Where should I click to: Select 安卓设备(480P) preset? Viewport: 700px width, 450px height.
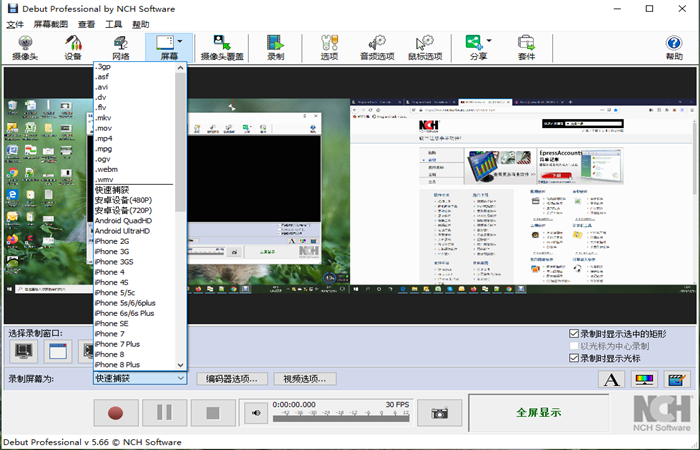click(x=134, y=200)
